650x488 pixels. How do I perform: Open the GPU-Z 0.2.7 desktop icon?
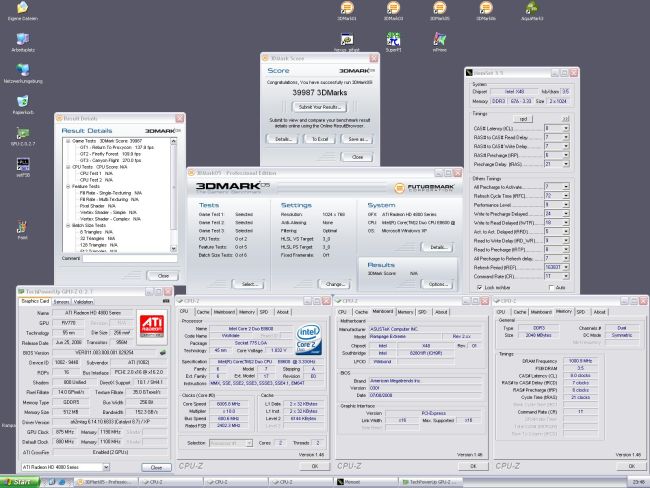(x=23, y=136)
